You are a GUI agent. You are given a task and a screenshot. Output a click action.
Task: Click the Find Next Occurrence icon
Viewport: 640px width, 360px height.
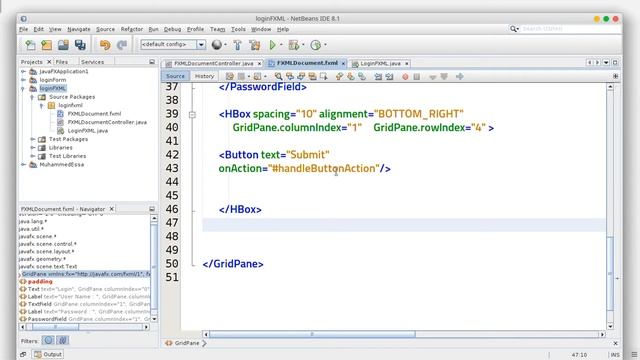[x=301, y=76]
